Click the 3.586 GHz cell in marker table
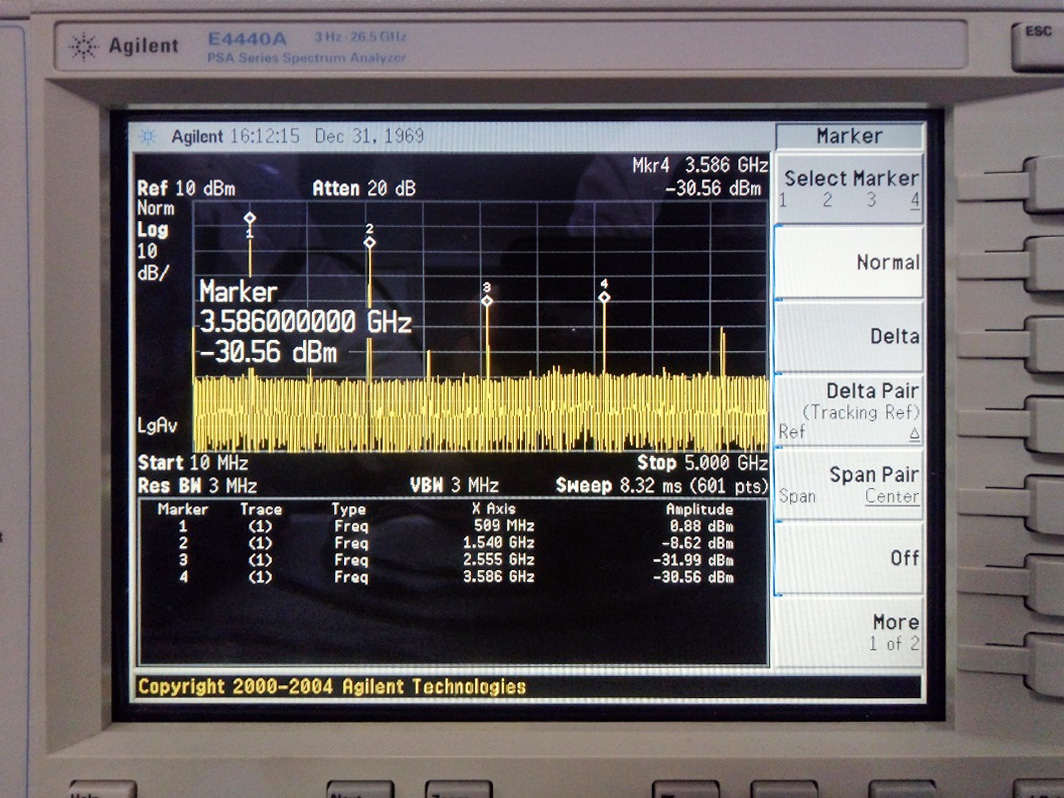The image size is (1064, 798). coord(499,577)
